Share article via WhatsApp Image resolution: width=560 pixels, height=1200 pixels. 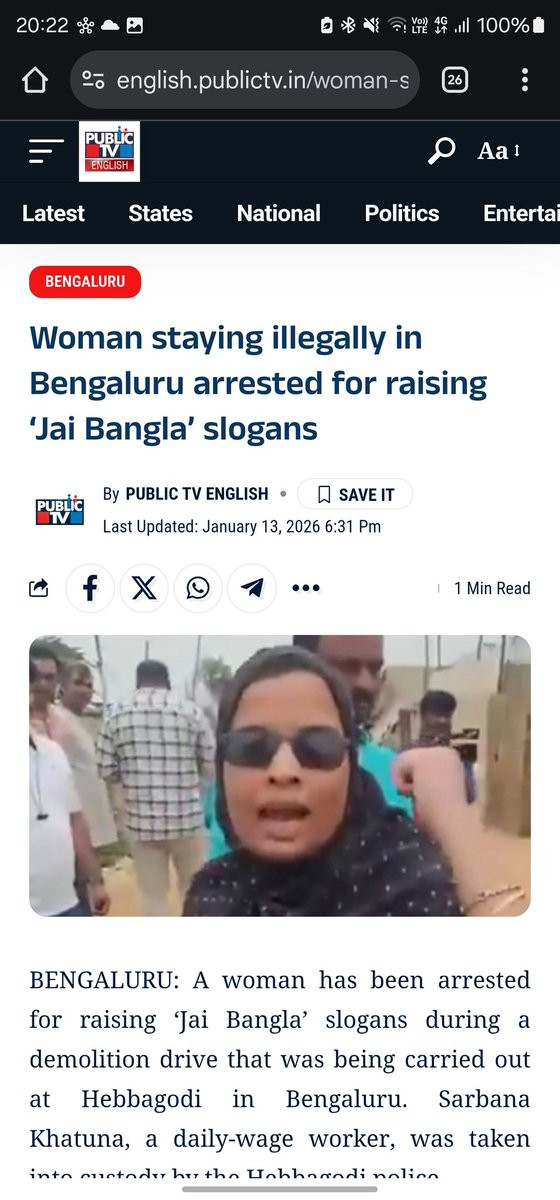(x=198, y=588)
